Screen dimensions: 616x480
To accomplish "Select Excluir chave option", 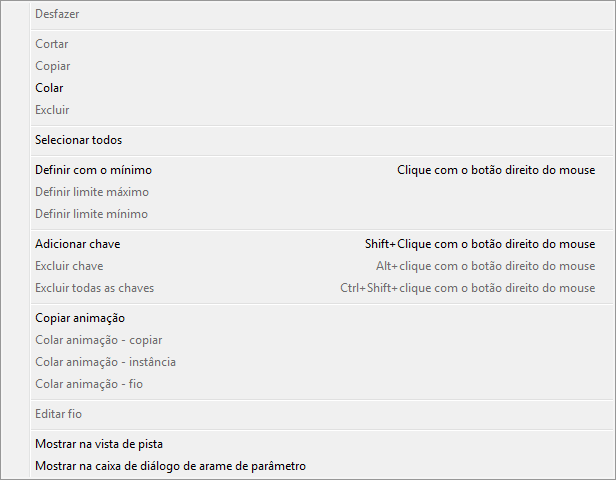I will [69, 266].
